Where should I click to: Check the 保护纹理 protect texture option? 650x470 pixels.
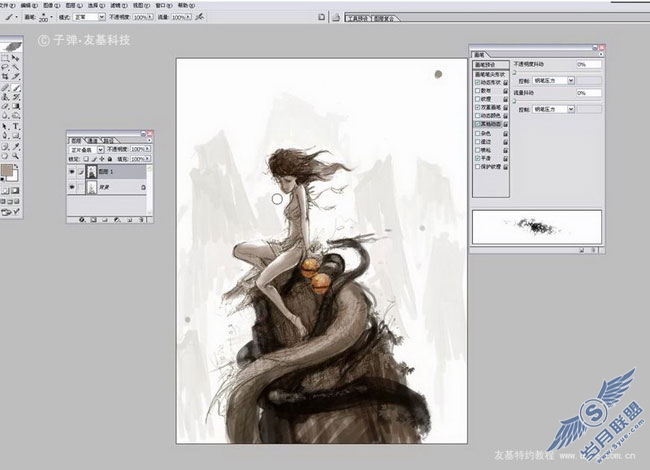[477, 167]
